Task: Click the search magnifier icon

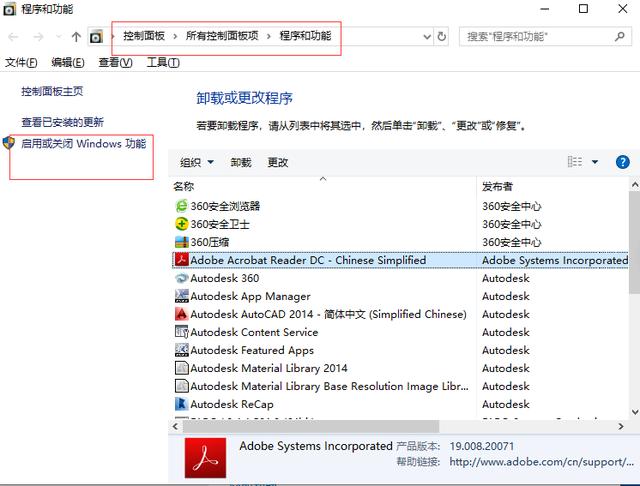Action: coord(620,36)
